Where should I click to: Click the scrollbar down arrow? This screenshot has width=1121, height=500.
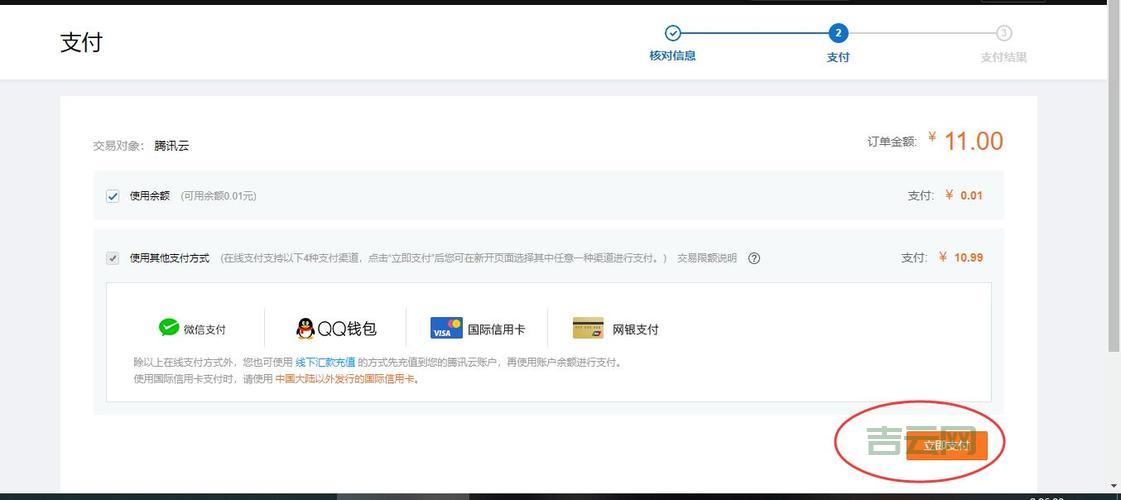[1114, 484]
